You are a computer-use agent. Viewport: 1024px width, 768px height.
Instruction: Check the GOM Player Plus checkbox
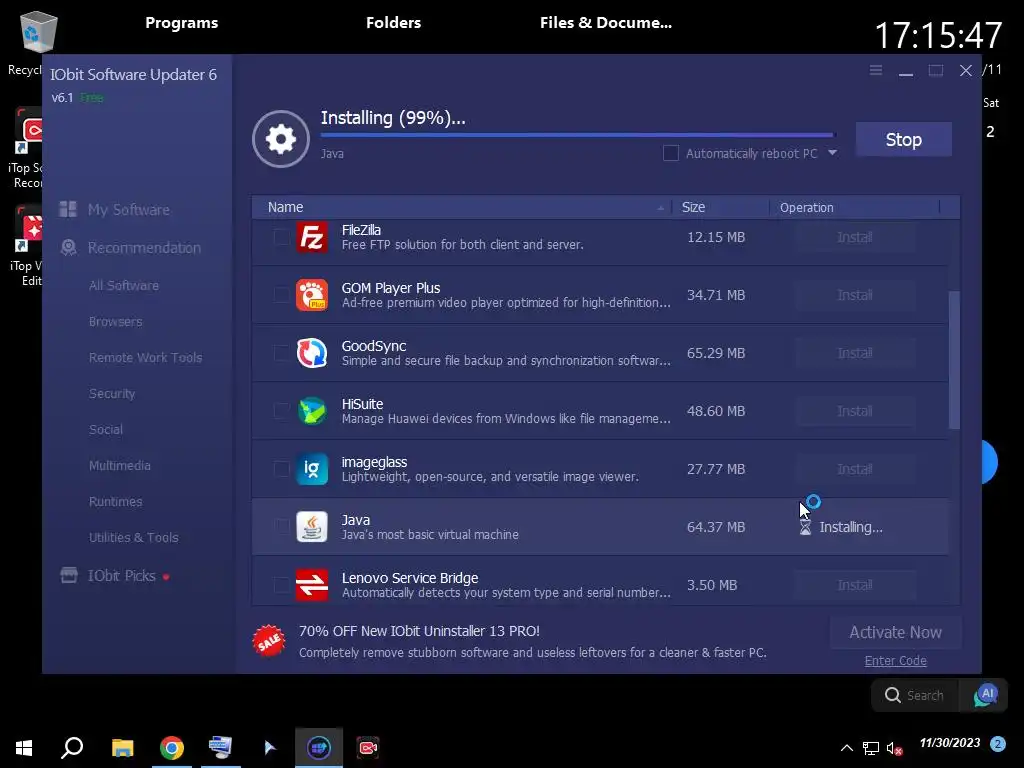(281, 295)
